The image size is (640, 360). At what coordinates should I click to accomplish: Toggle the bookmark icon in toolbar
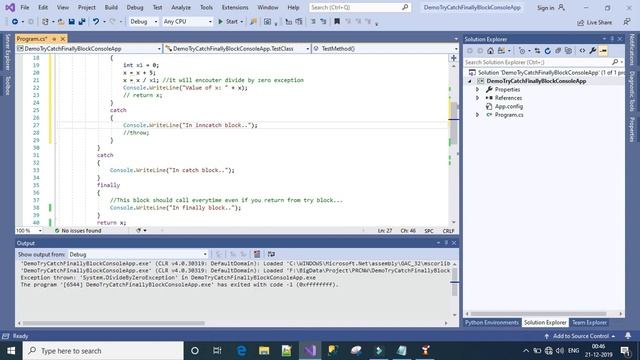click(x=337, y=22)
